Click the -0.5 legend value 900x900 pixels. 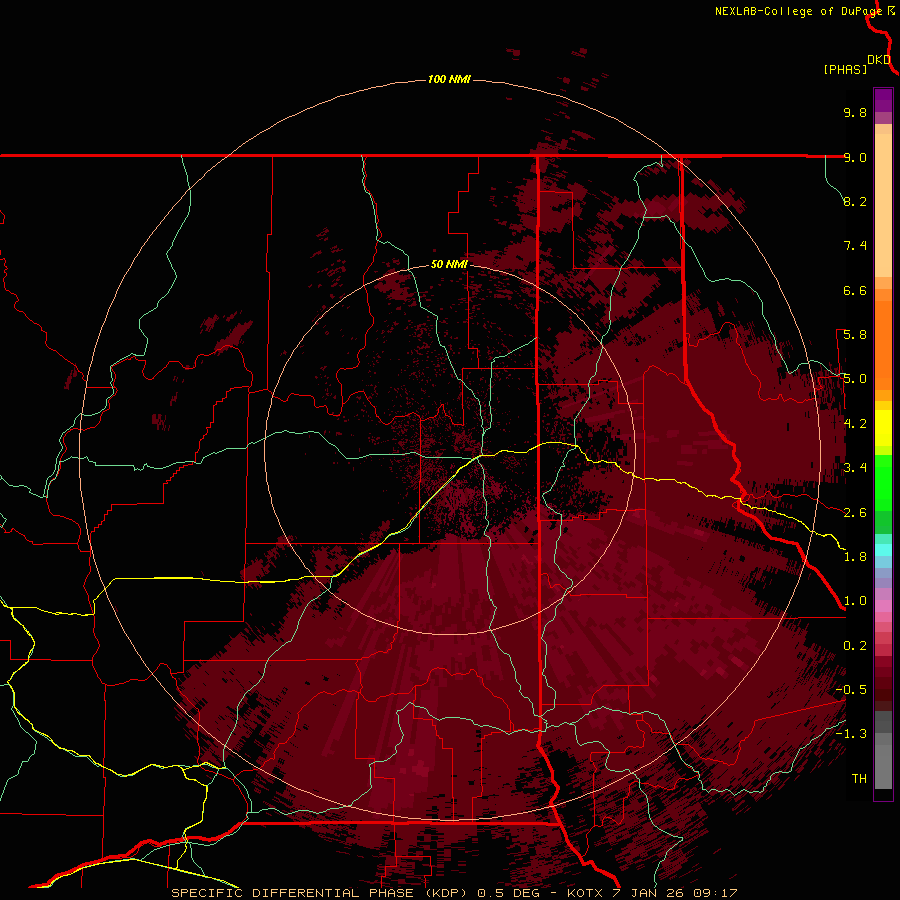851,690
